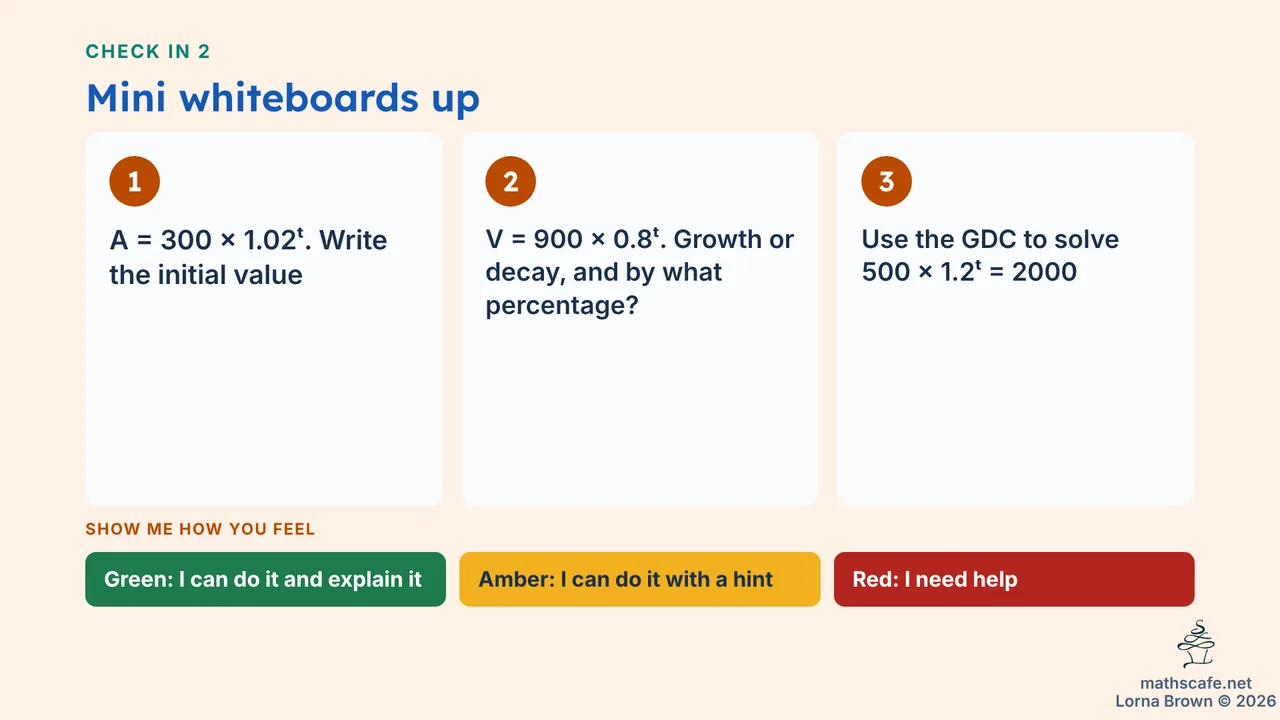
Task: Click the orange number 1 badge
Action: click(x=135, y=182)
